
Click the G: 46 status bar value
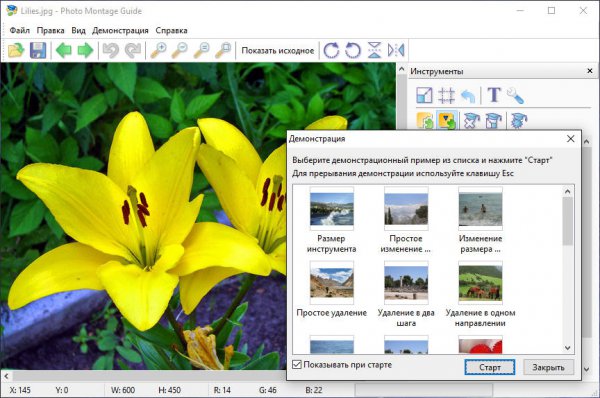click(x=267, y=390)
